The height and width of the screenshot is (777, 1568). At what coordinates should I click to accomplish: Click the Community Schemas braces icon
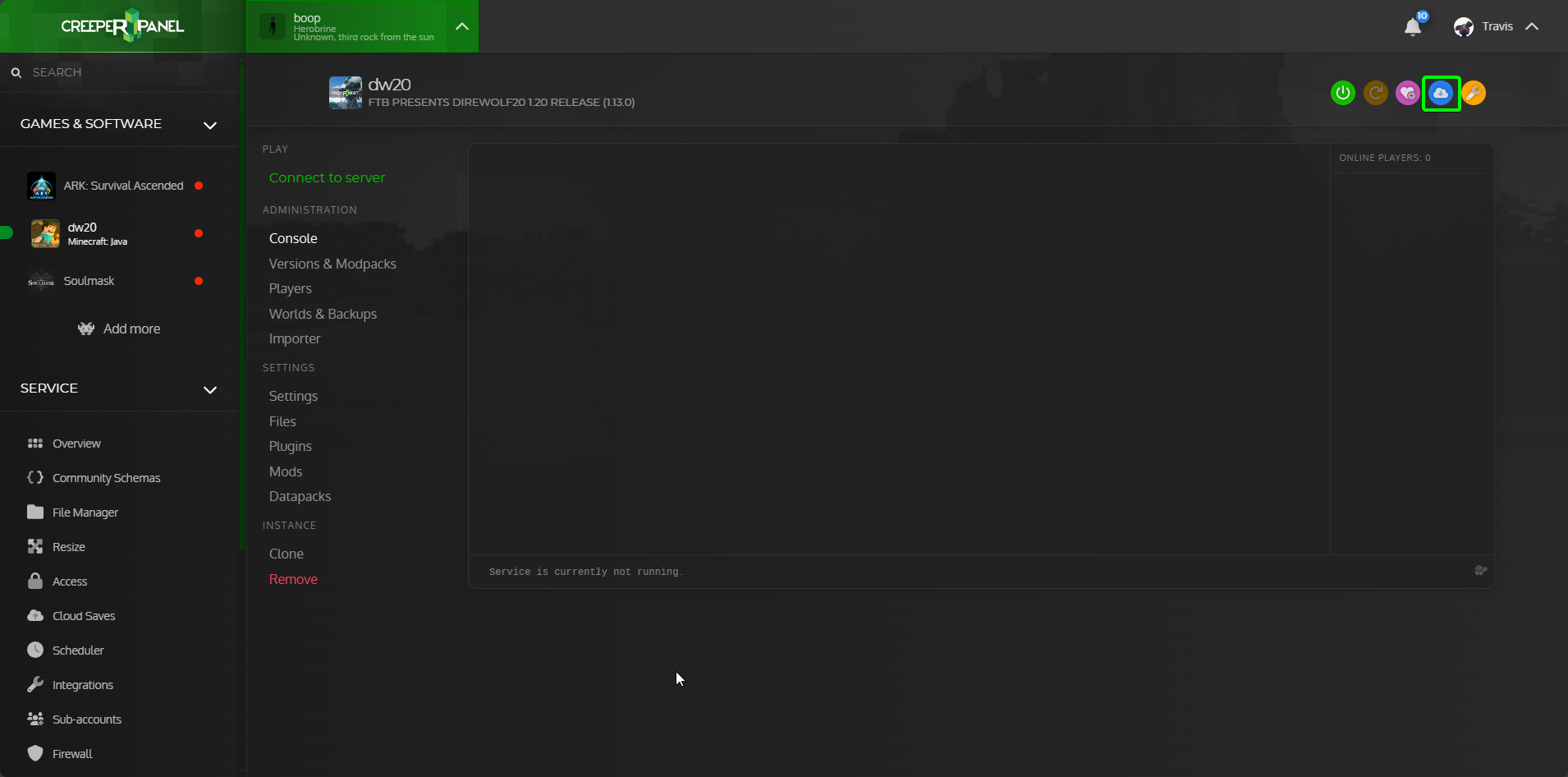click(35, 478)
